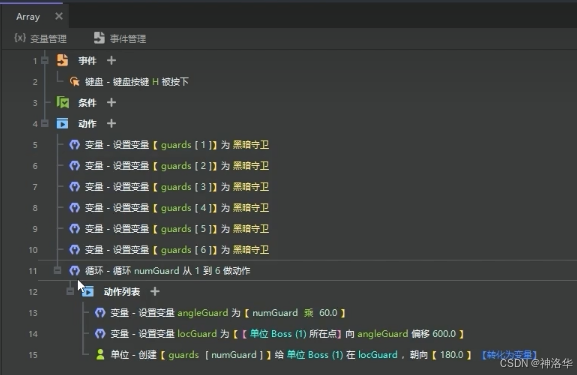Select the H key parameter

point(155,82)
